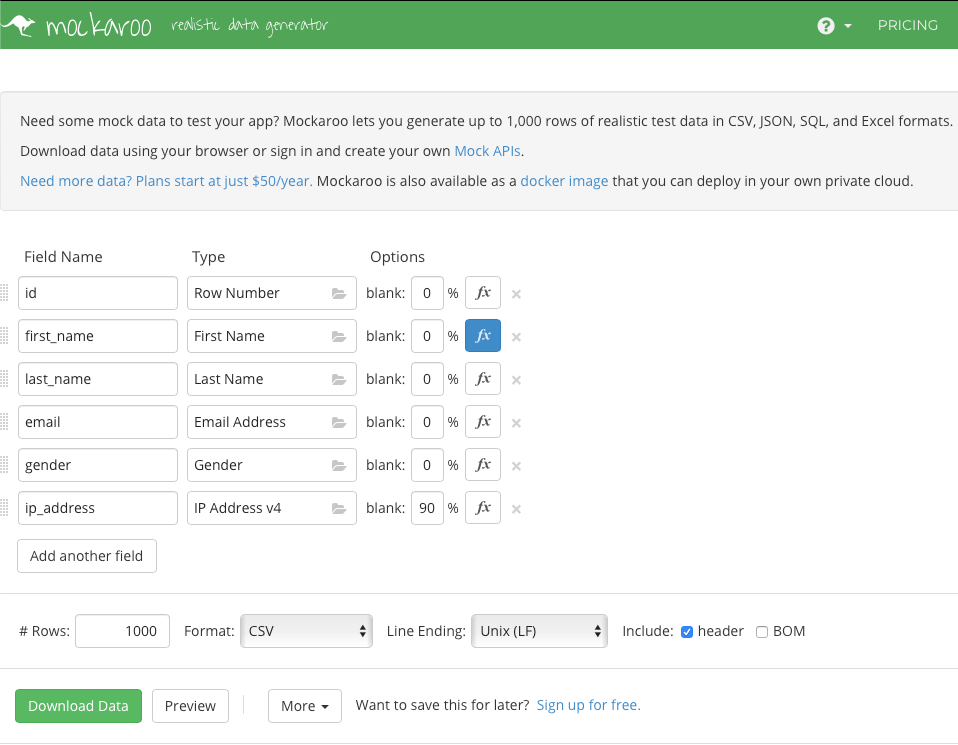The width and height of the screenshot is (958, 745).
Task: Grab the drag handle for id row
Action: tap(4, 293)
